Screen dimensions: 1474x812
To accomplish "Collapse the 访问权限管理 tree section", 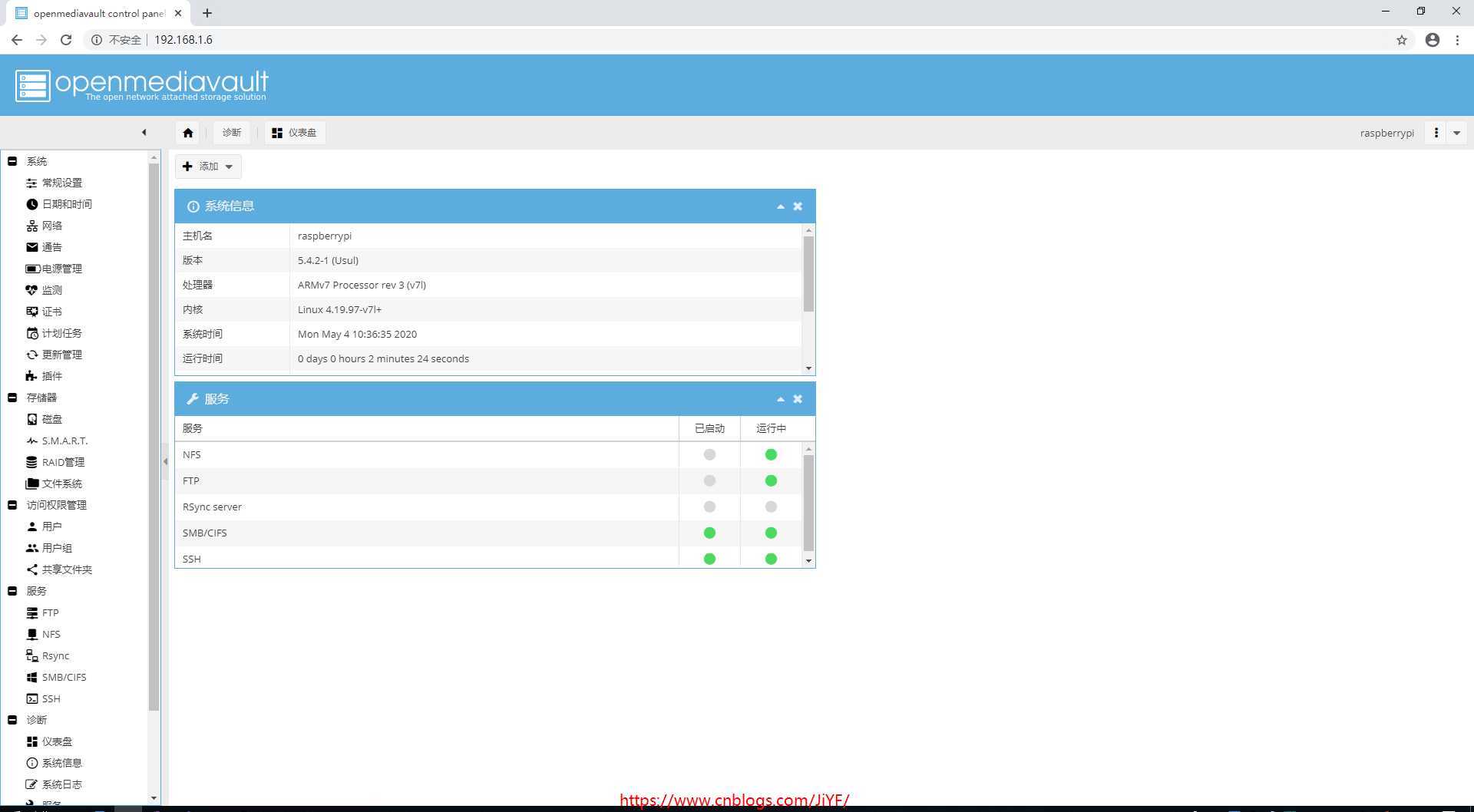I will point(12,505).
